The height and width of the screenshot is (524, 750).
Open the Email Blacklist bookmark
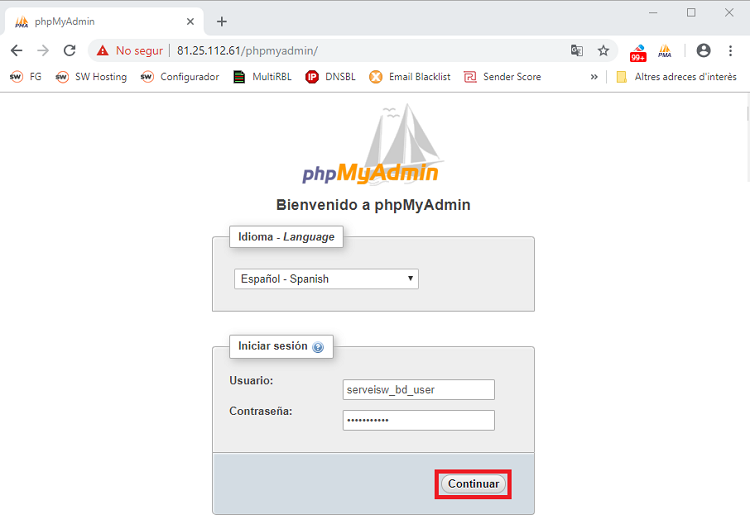click(x=410, y=76)
